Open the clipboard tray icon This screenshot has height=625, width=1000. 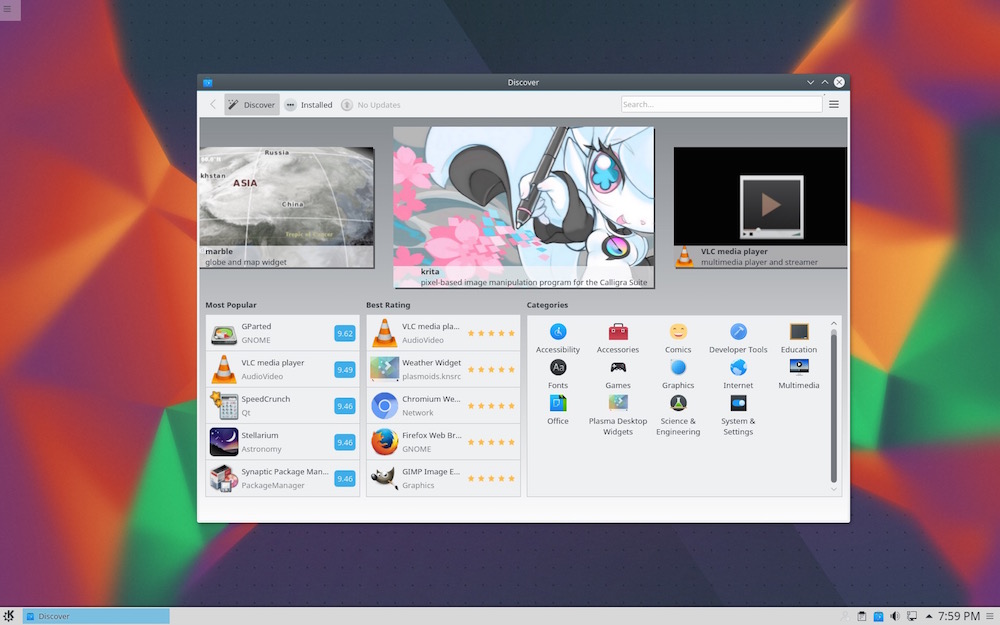point(862,616)
